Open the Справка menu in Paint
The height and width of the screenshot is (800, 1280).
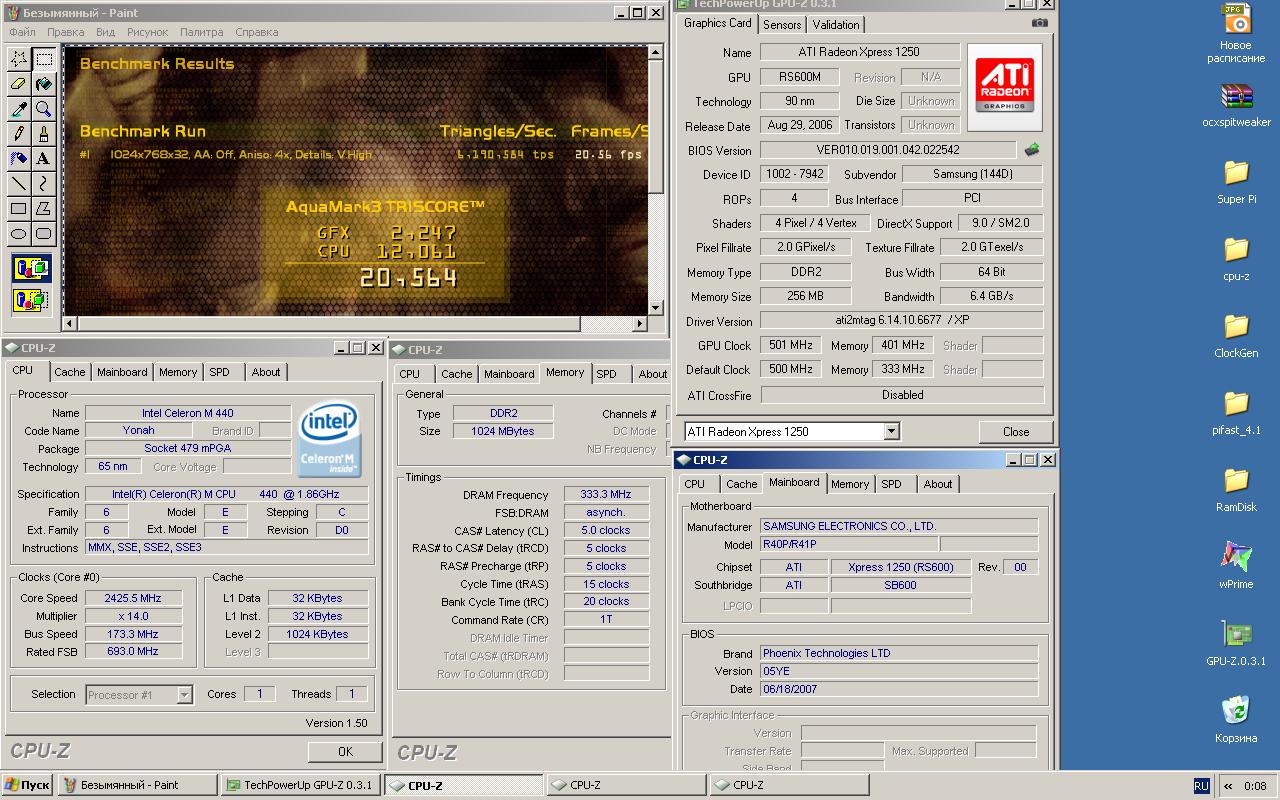tap(257, 32)
